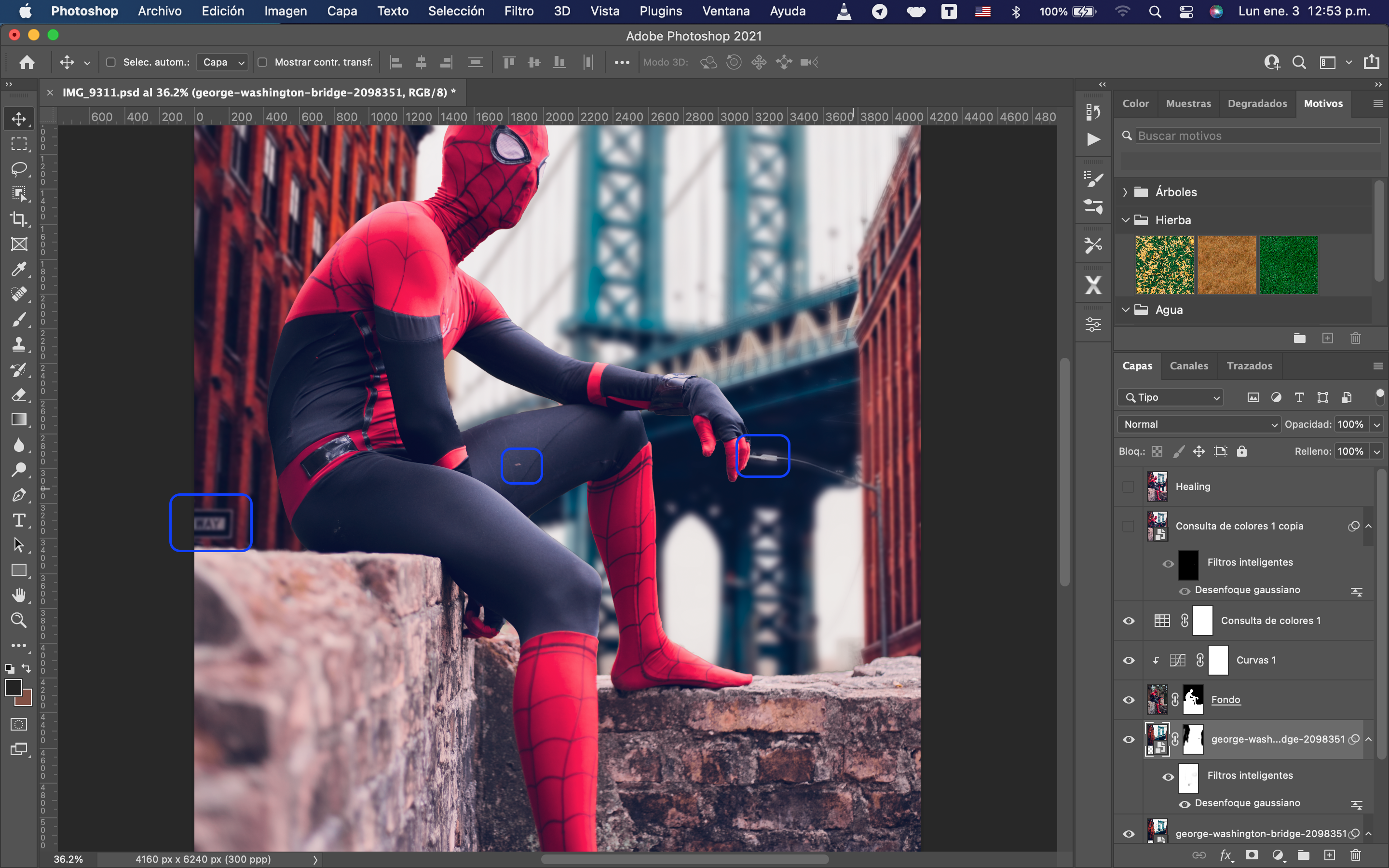Toggle layer filter switch in Capas panel
Image resolution: width=1389 pixels, height=868 pixels.
[1380, 397]
